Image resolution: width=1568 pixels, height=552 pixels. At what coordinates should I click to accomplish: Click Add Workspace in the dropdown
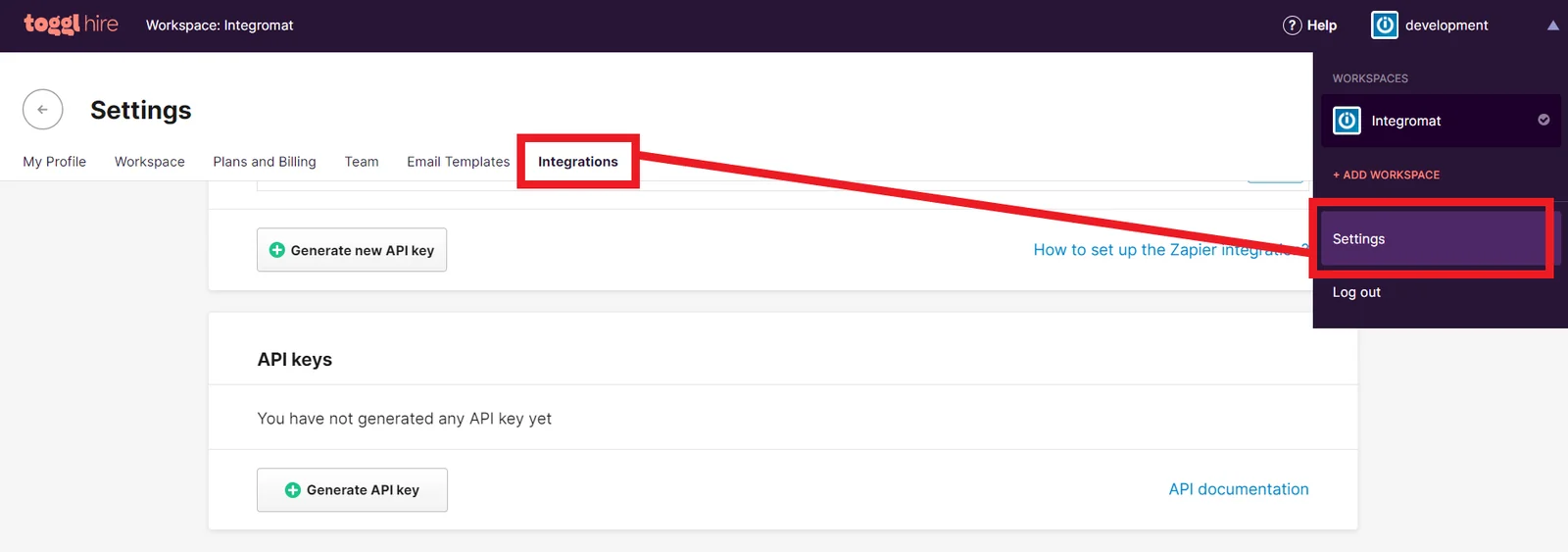1386,175
